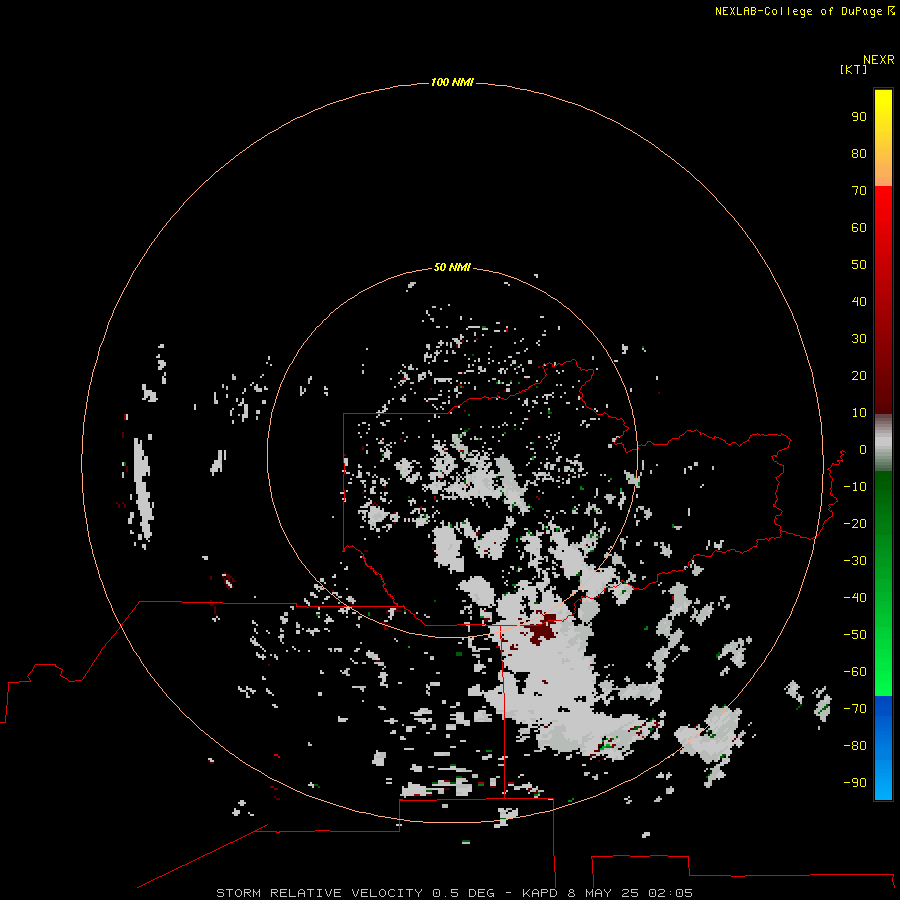Image resolution: width=900 pixels, height=900 pixels.
Task: Click the 60 value on the velocity scale
Action: pyautogui.click(x=859, y=228)
